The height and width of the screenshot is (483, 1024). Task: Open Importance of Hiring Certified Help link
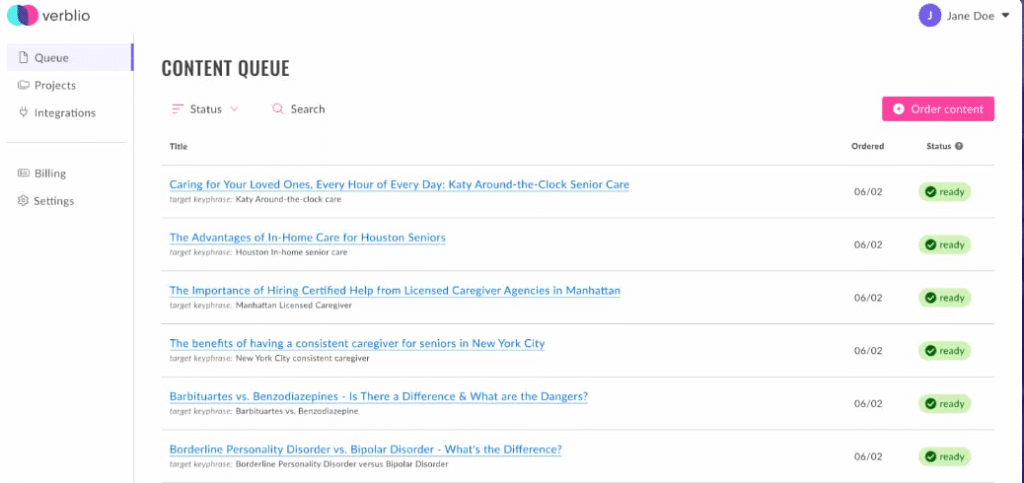[x=394, y=290]
